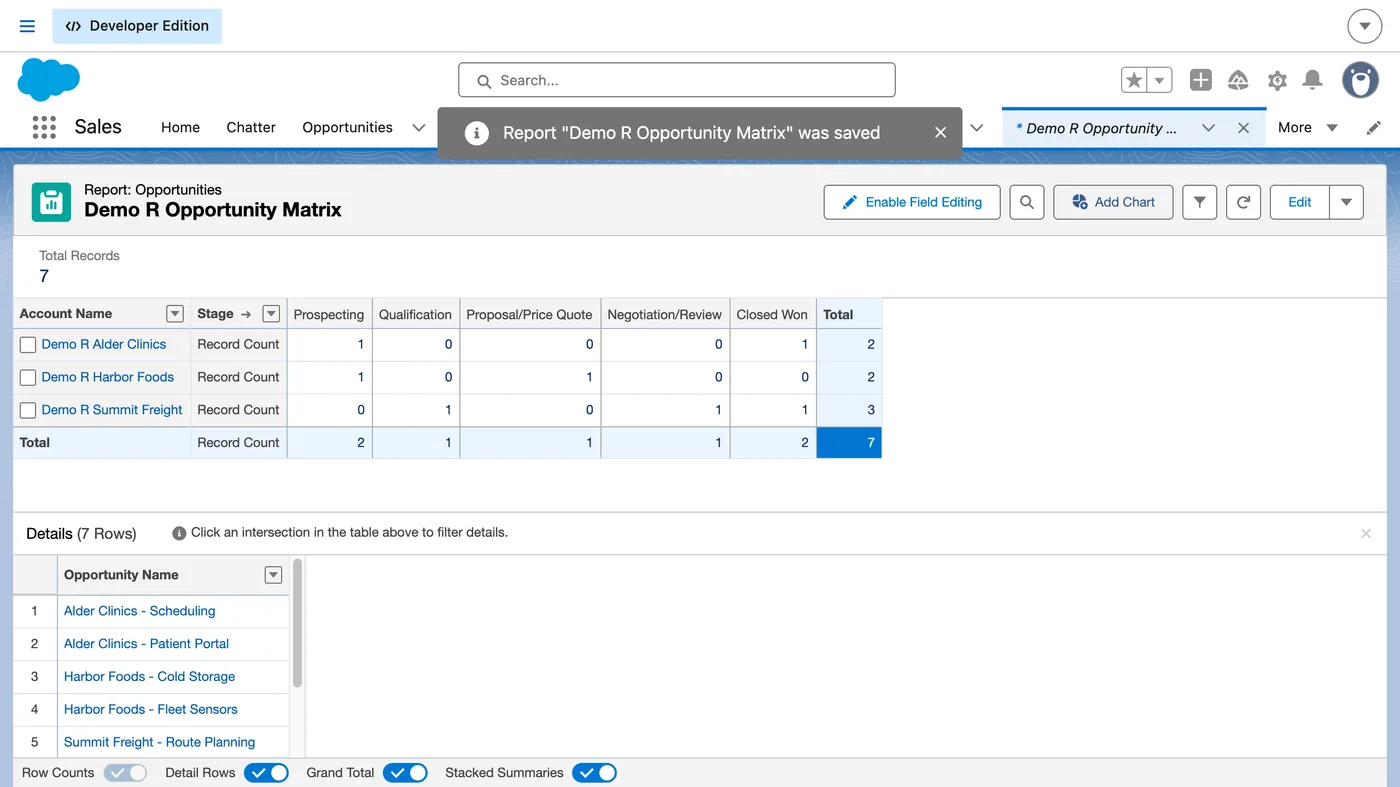Open the Global Actions plus icon
Screen dimensions: 1400x787
tap(1201, 80)
